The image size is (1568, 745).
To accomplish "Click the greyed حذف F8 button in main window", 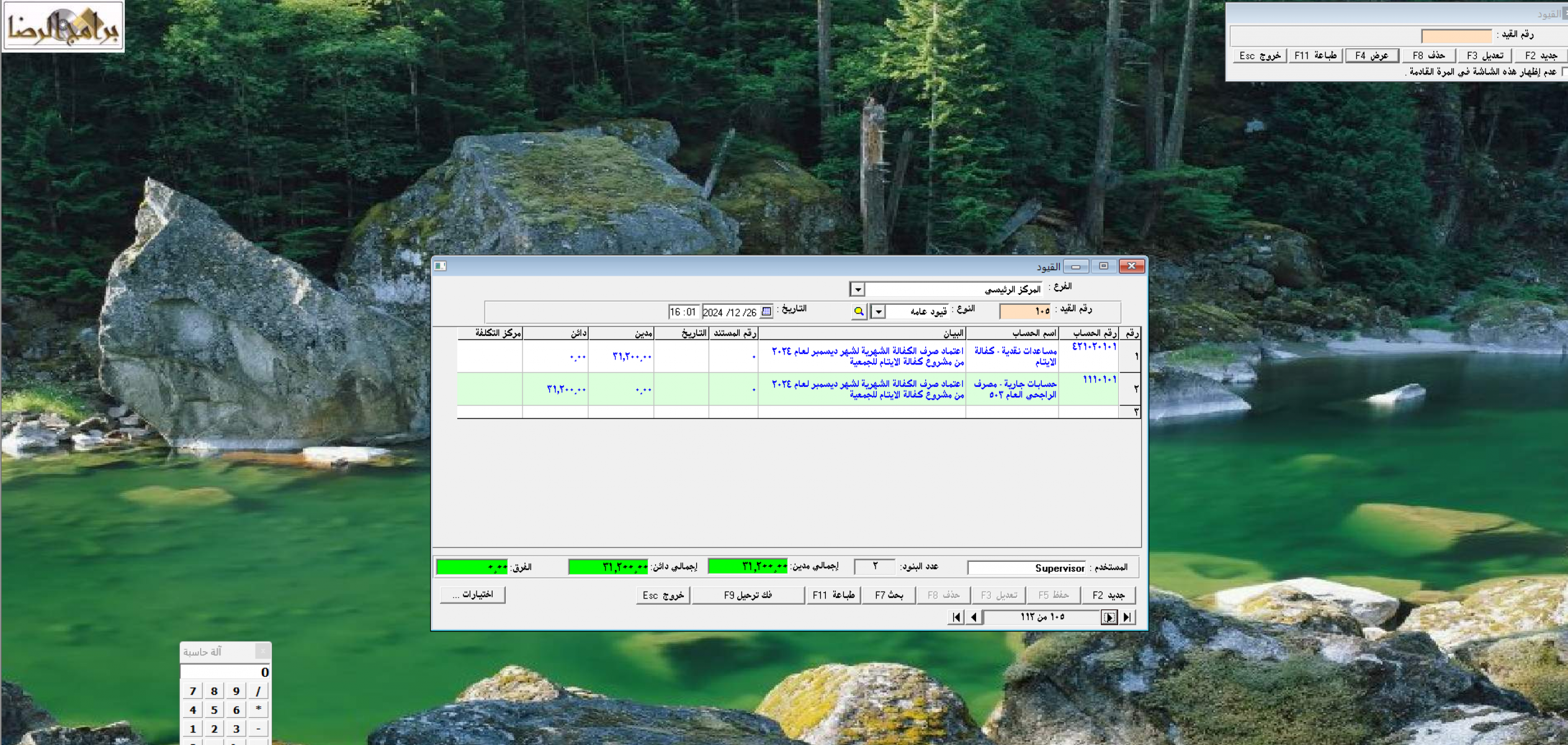I will 944,595.
